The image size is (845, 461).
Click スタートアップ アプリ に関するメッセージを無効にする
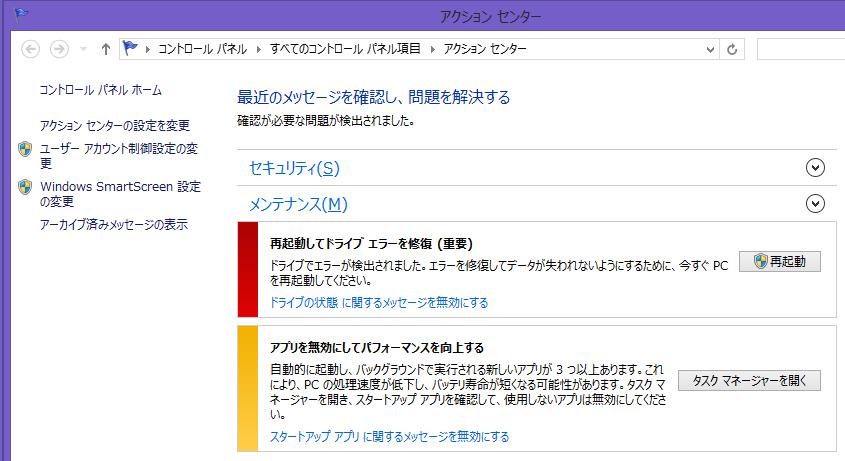point(389,436)
